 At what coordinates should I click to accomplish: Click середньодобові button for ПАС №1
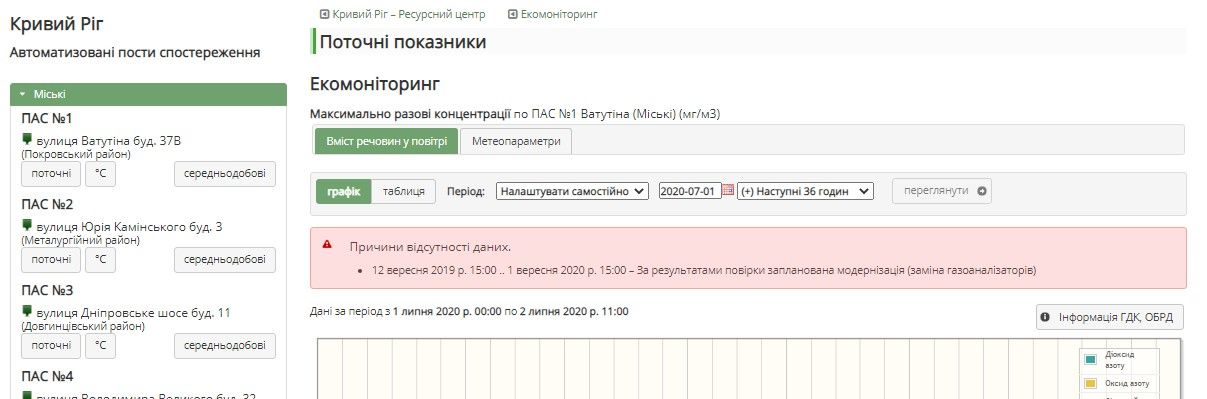pos(225,174)
